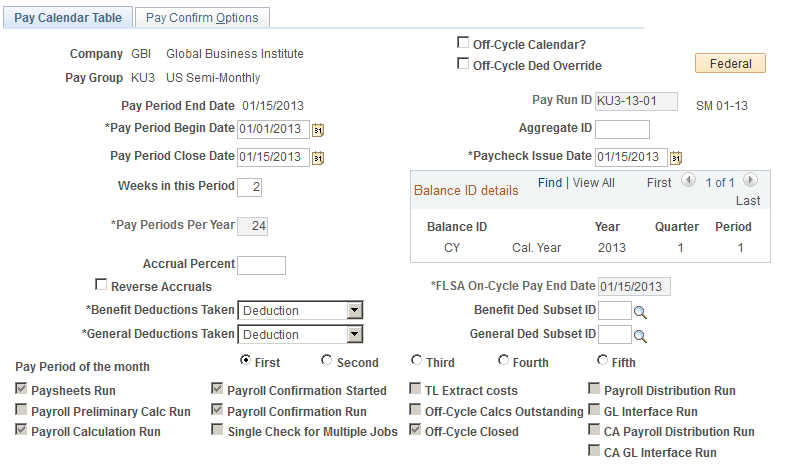
Task: Click the Federal button
Action: point(730,64)
